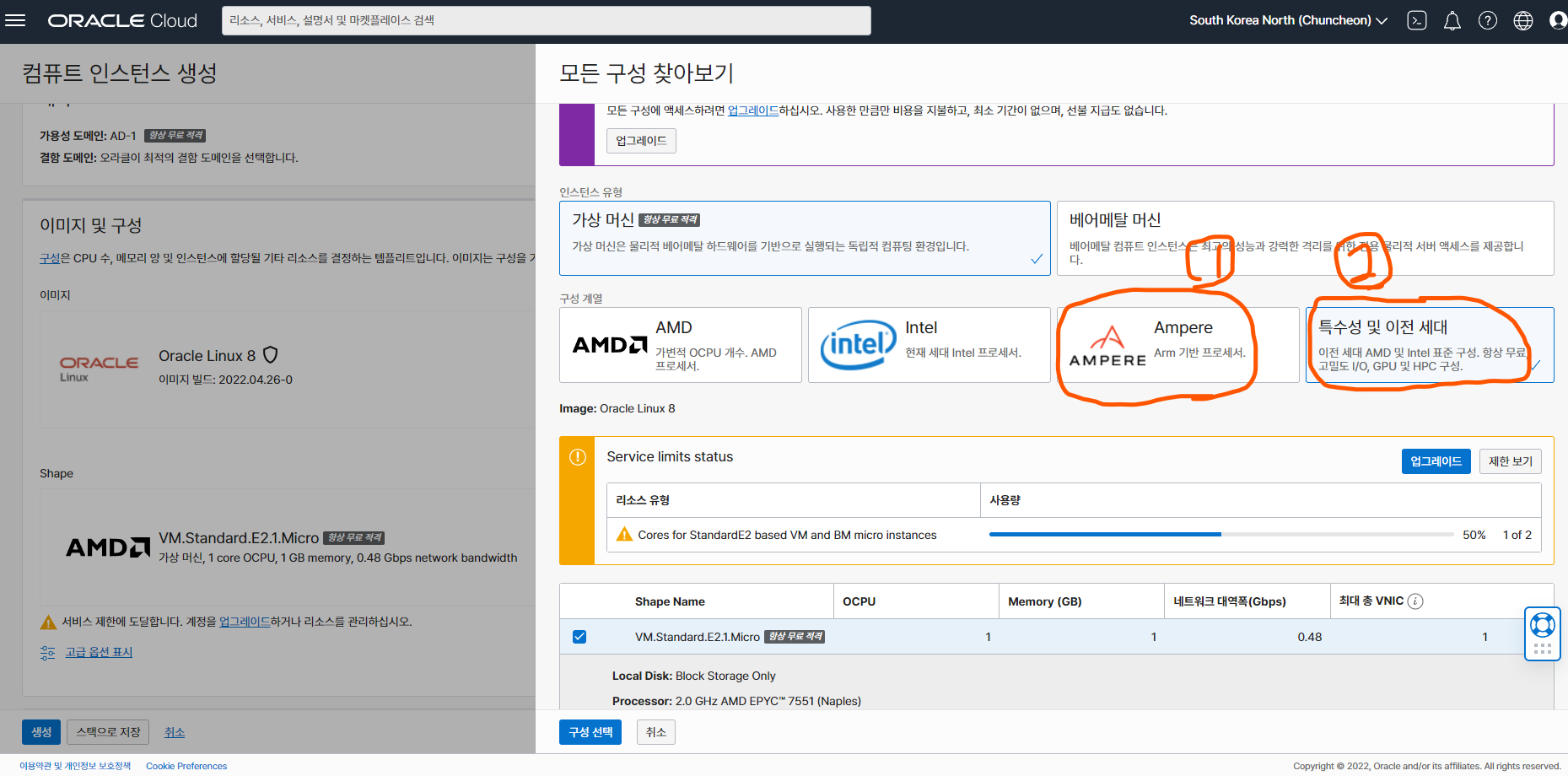Click the '50%' usage value
Viewport: 1568px width, 776px height.
[1474, 535]
